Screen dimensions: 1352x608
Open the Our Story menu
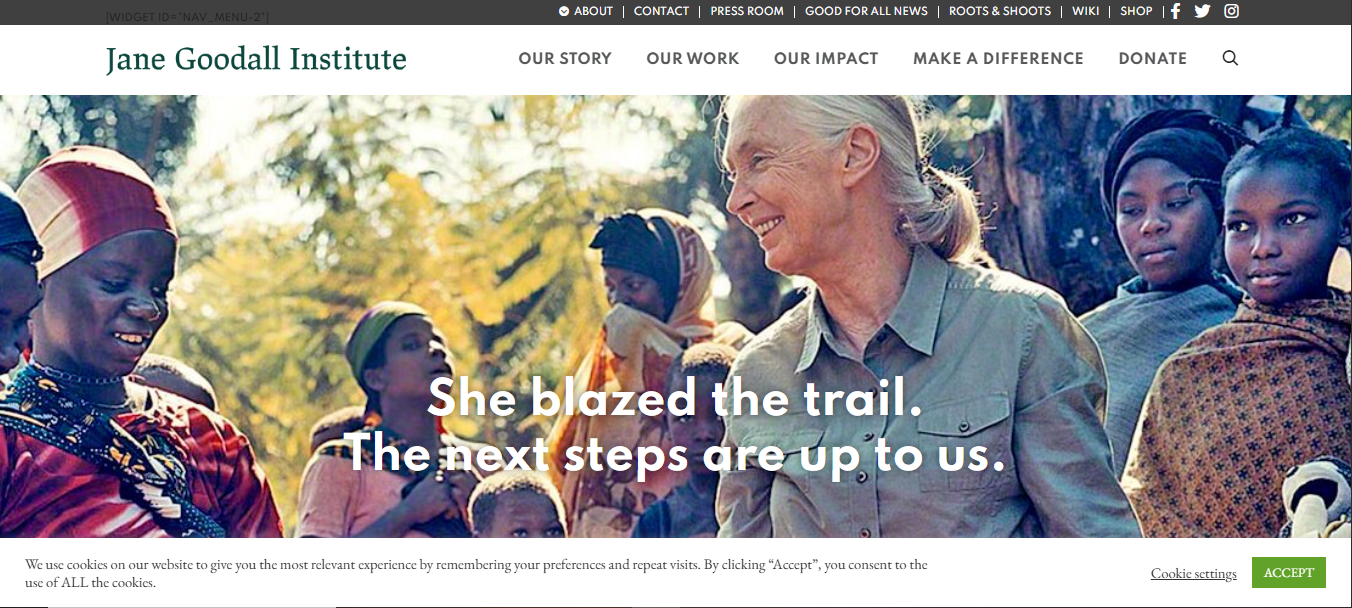[x=565, y=58]
